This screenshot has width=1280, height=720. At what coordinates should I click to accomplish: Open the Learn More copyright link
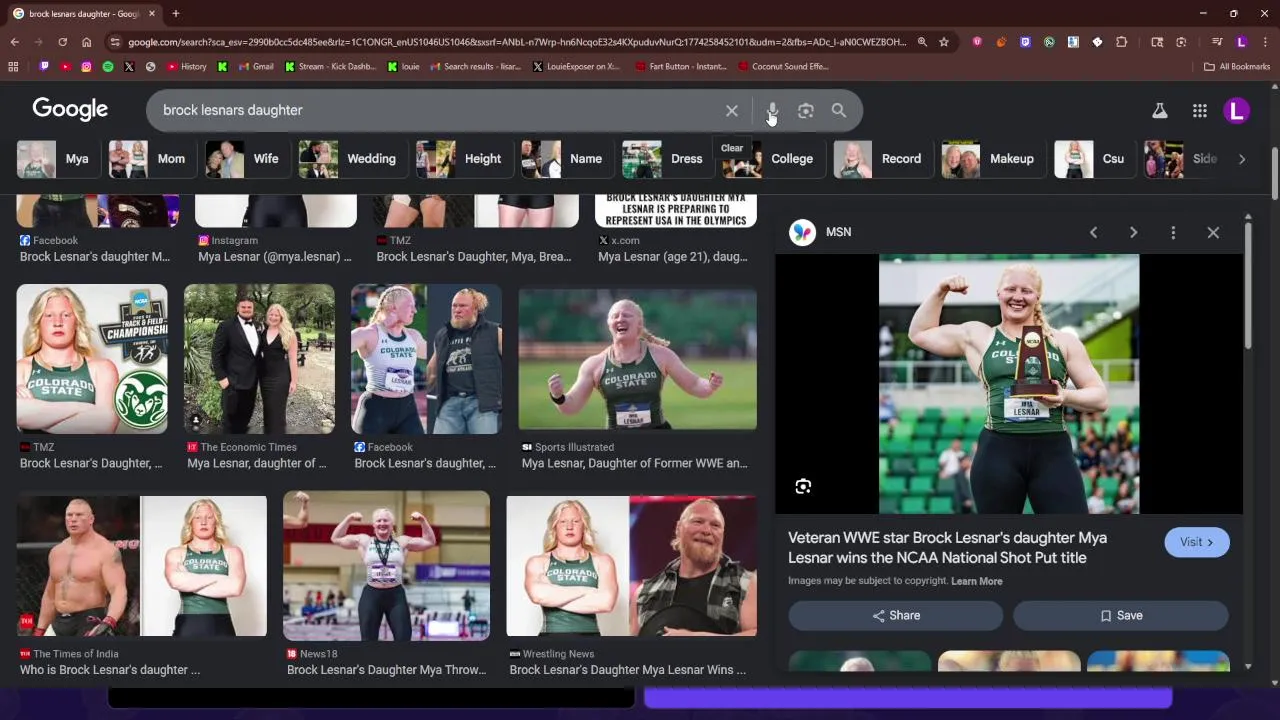(977, 581)
